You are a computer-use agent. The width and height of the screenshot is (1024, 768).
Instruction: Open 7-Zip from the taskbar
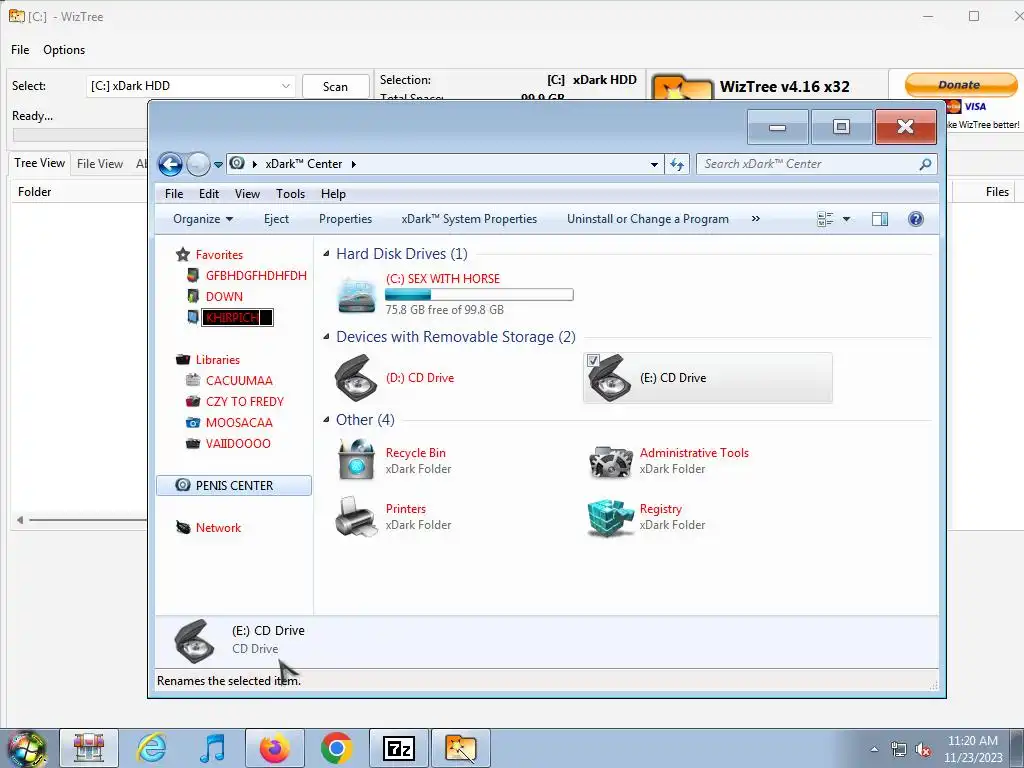click(x=398, y=748)
